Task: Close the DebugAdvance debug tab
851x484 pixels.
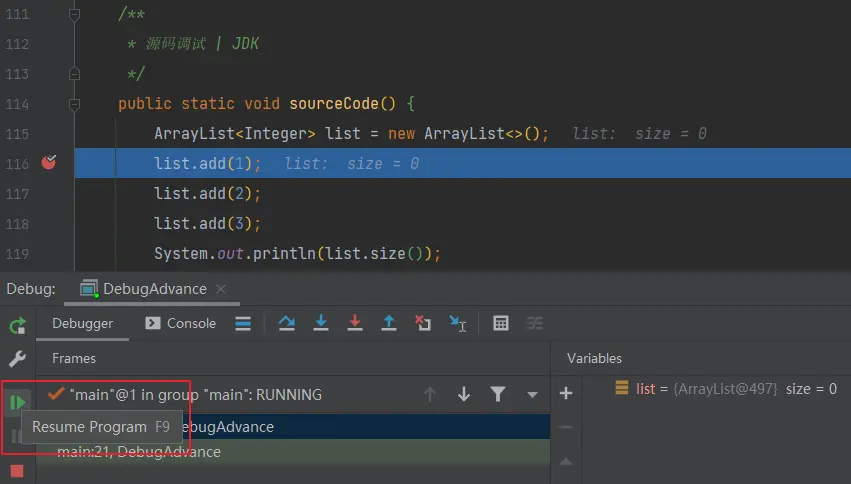Action: pos(221,289)
